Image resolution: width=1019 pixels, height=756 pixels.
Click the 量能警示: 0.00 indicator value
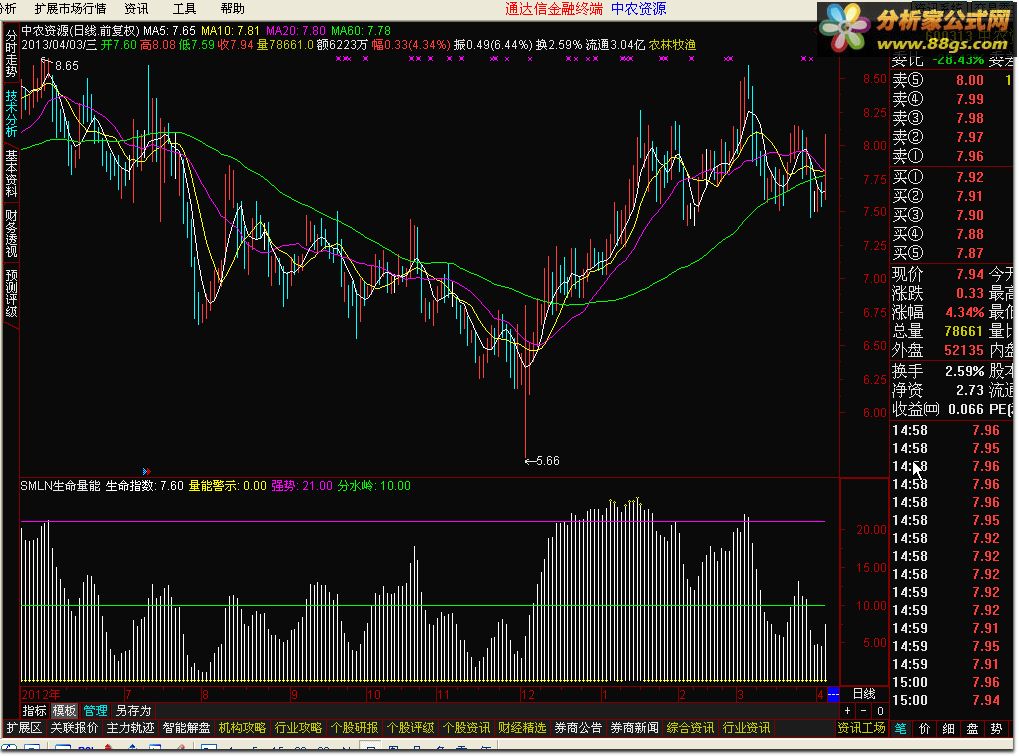pos(227,486)
